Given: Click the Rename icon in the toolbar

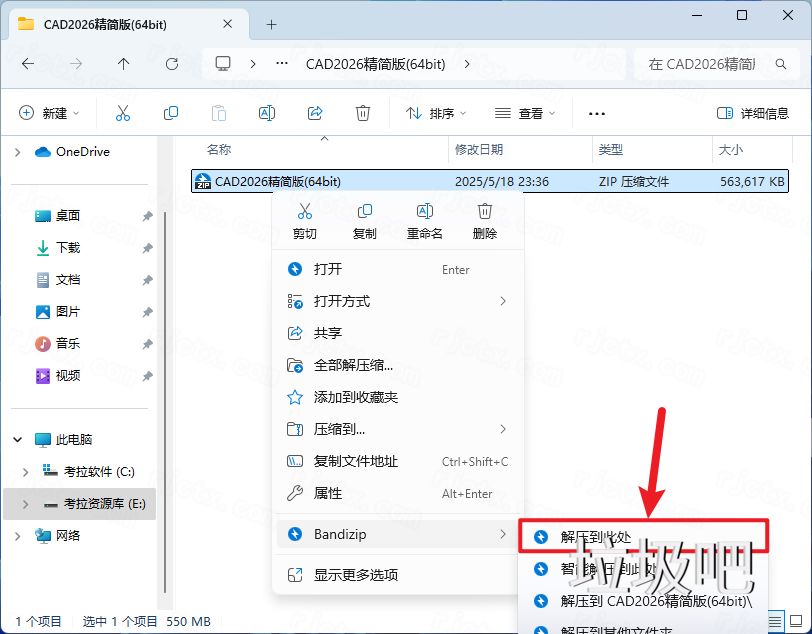Looking at the screenshot, I should [x=266, y=112].
